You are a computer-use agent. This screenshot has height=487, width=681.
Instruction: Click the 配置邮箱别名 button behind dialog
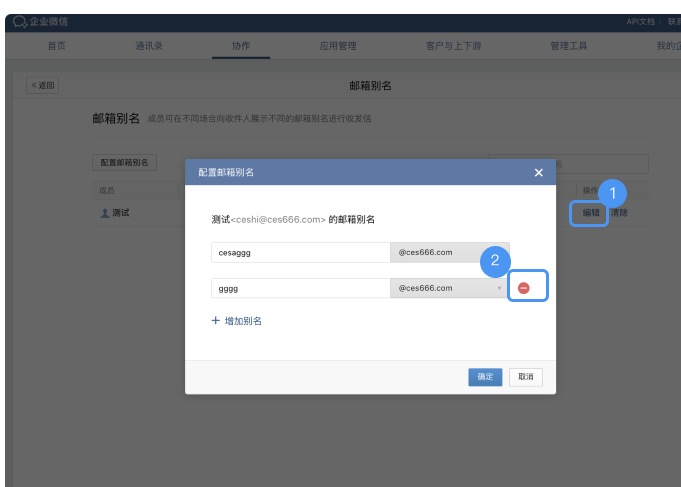click(125, 162)
